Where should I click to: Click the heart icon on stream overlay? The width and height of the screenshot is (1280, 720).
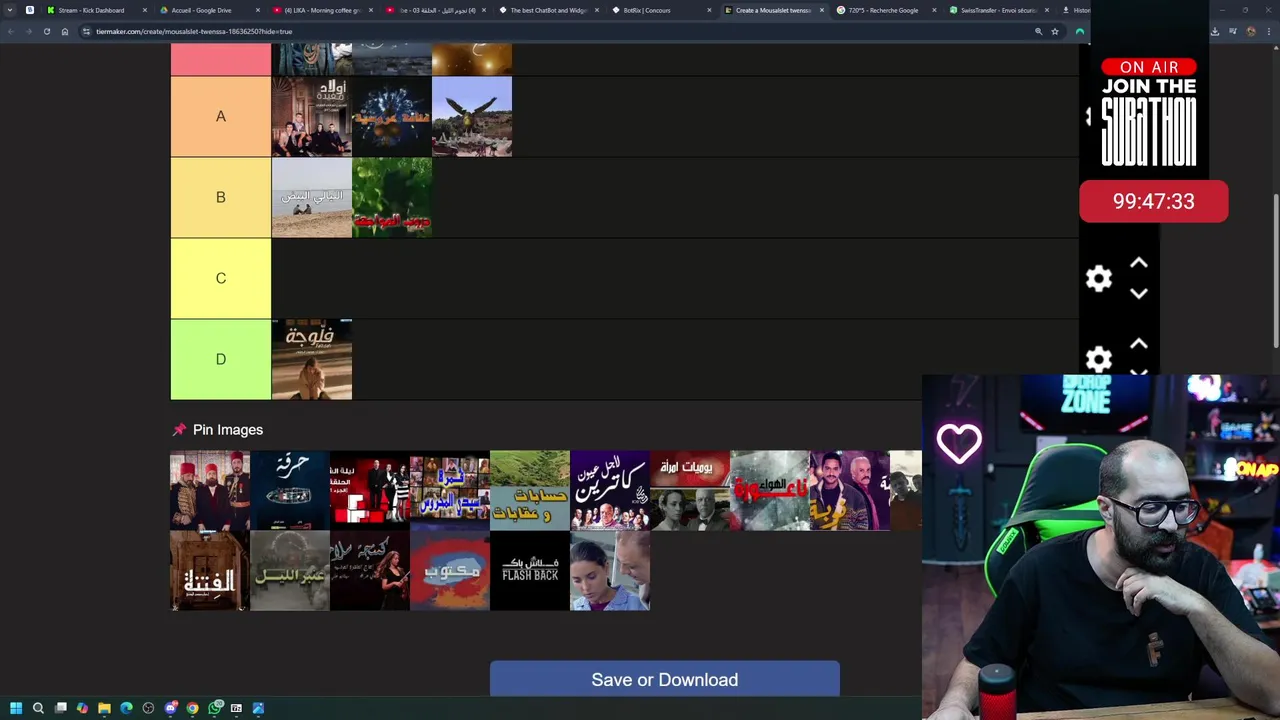point(959,444)
